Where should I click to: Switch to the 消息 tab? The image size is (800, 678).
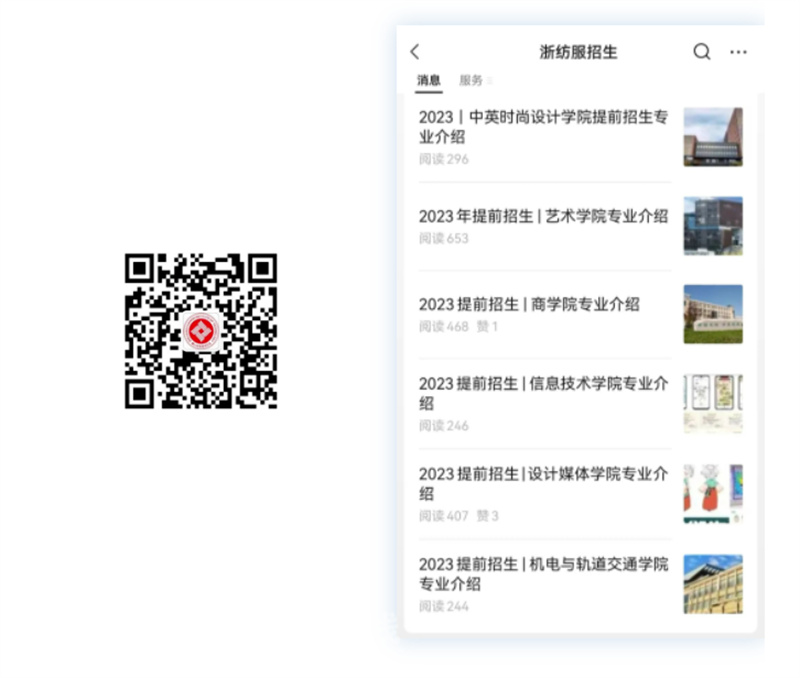[x=429, y=81]
